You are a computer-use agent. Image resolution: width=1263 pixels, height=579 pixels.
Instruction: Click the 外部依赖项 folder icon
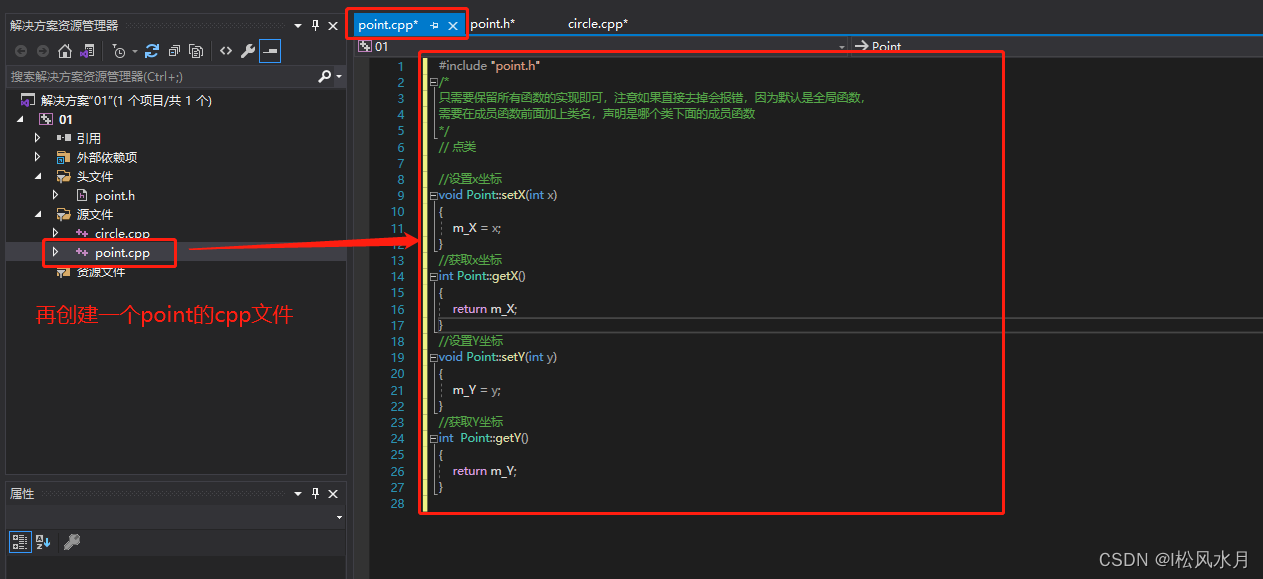pyautogui.click(x=64, y=157)
